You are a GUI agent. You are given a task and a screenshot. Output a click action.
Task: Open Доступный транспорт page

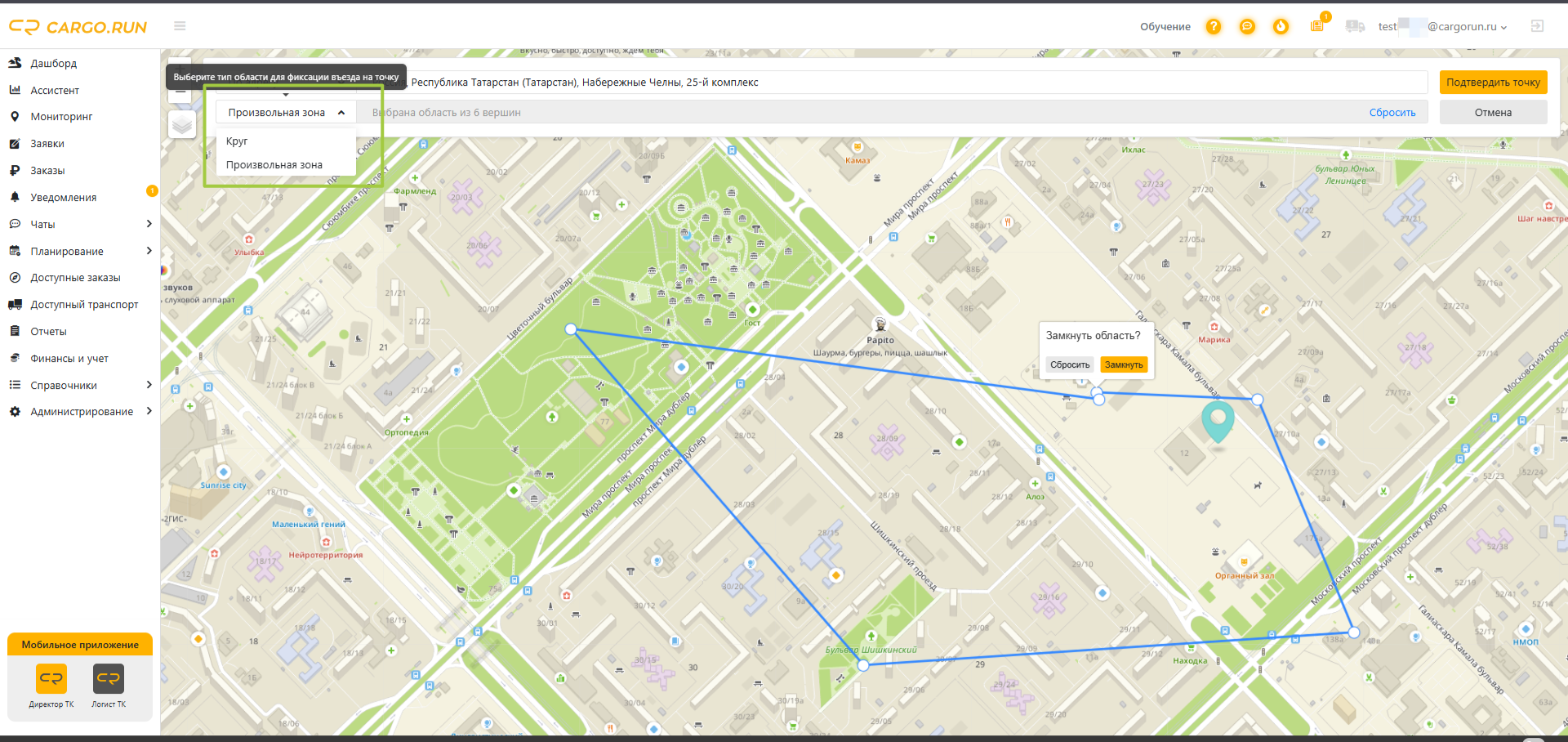pos(84,305)
